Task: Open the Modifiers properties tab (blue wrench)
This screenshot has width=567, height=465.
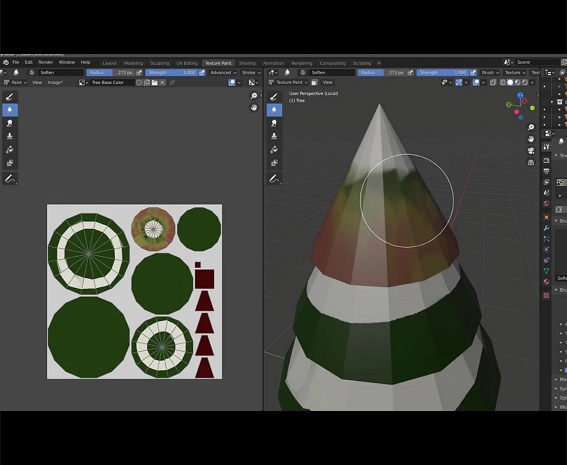Action: click(546, 228)
